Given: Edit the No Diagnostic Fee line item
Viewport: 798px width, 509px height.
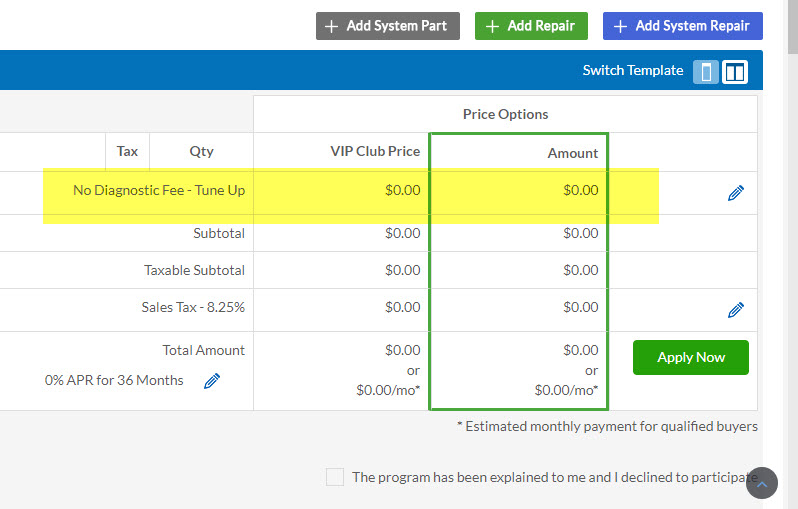Looking at the screenshot, I should [x=736, y=193].
